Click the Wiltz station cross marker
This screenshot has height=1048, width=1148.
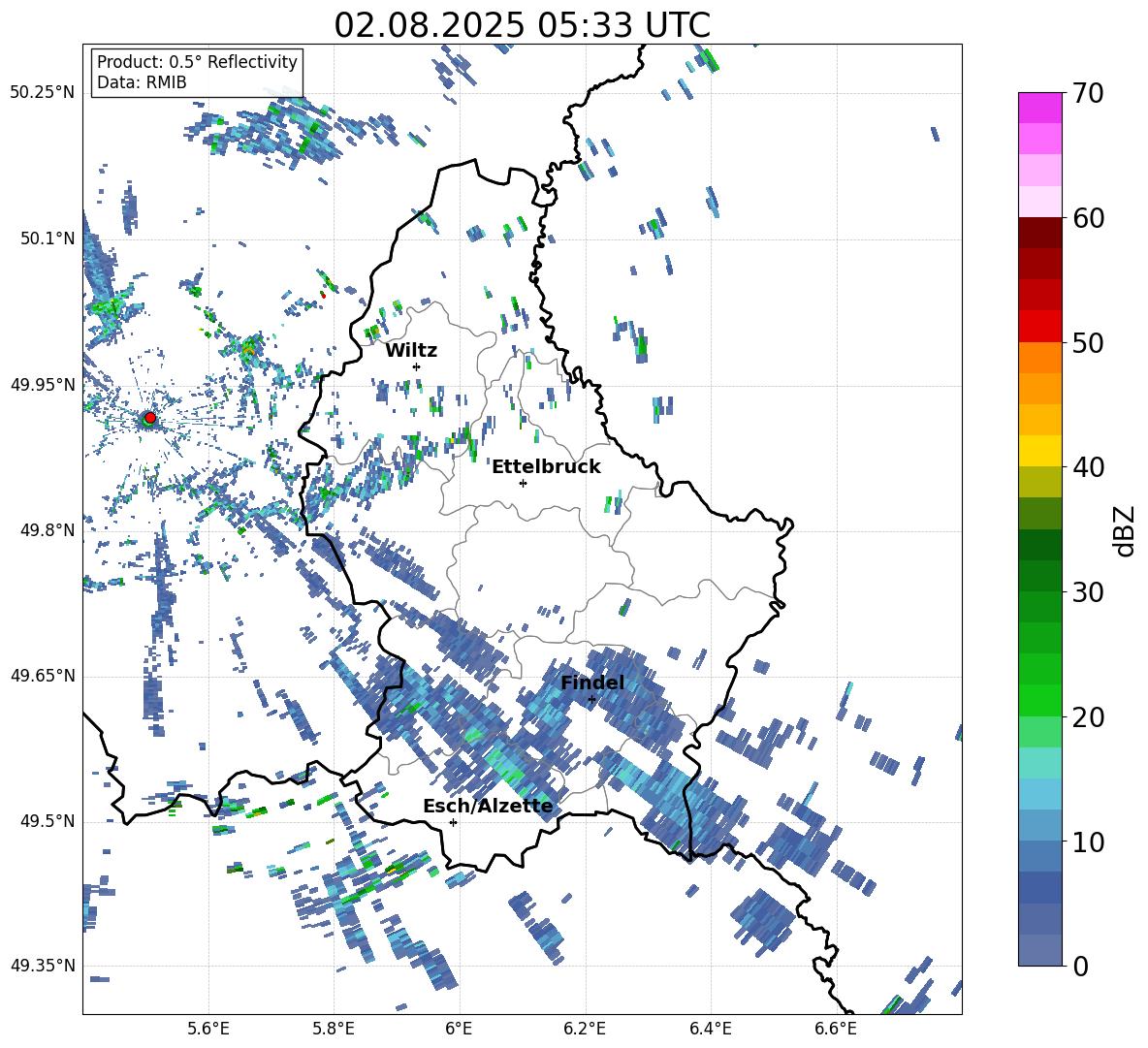[417, 366]
